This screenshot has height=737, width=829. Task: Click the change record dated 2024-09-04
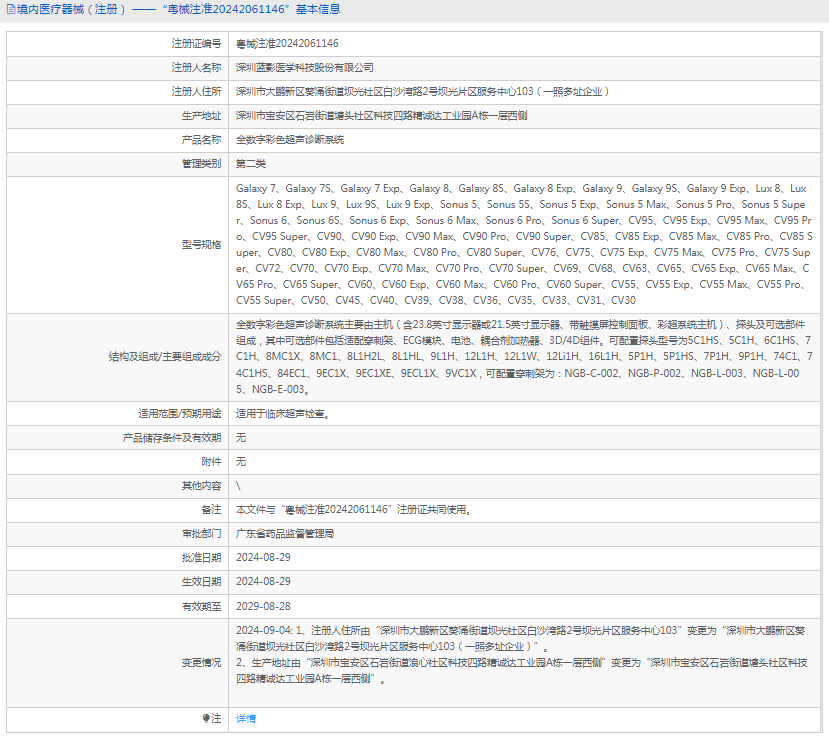tap(521, 638)
